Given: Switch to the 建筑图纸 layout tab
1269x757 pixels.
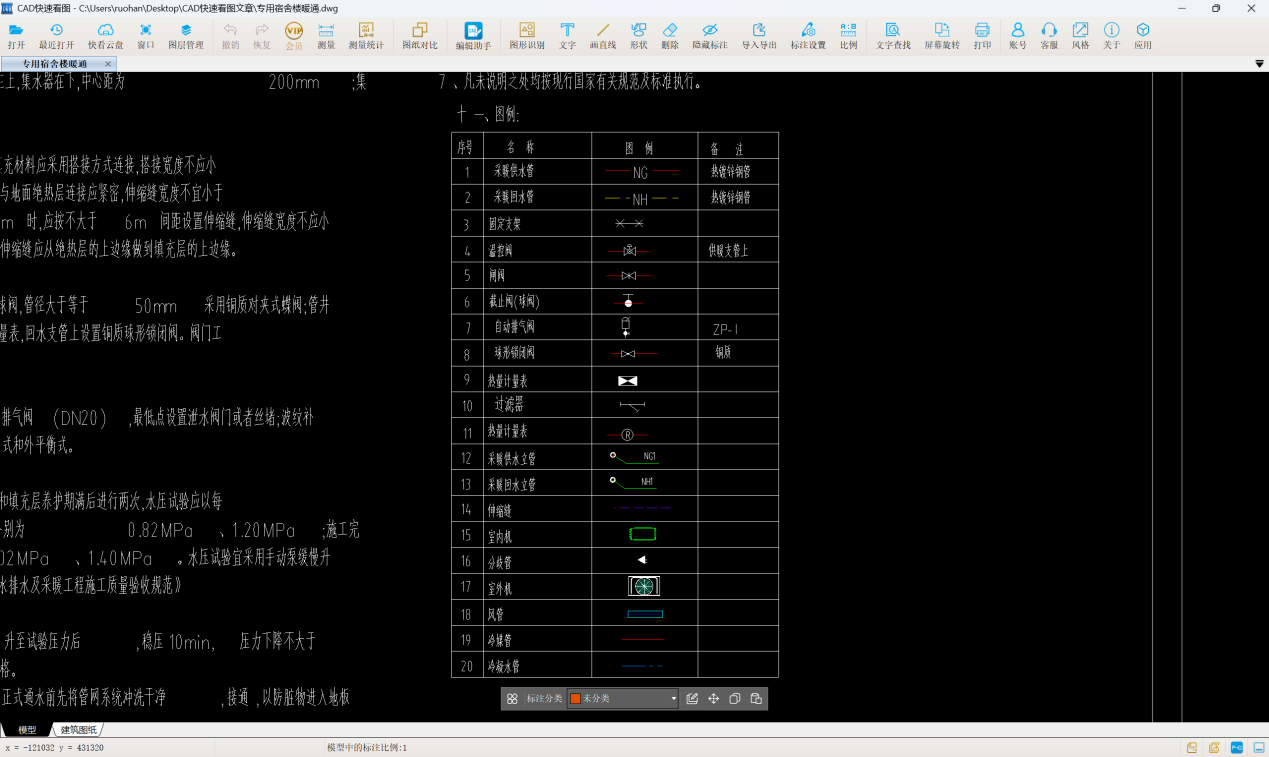Looking at the screenshot, I should [x=78, y=730].
